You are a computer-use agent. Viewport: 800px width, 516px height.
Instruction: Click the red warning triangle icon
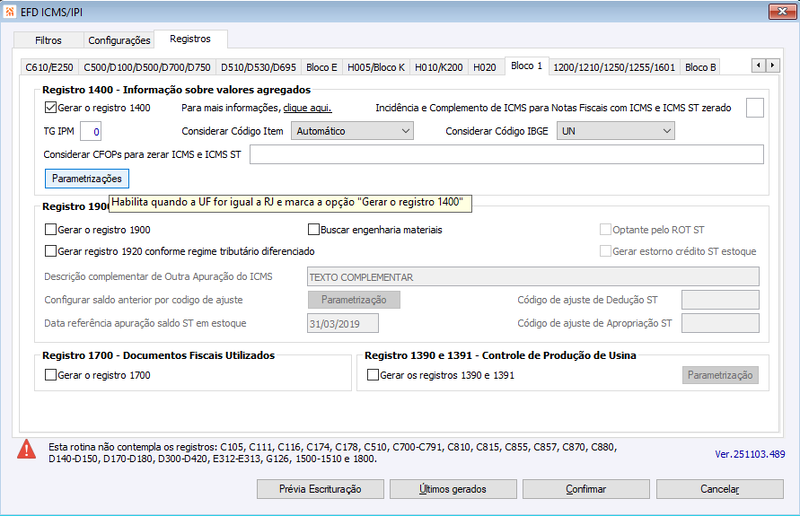pos(27,450)
